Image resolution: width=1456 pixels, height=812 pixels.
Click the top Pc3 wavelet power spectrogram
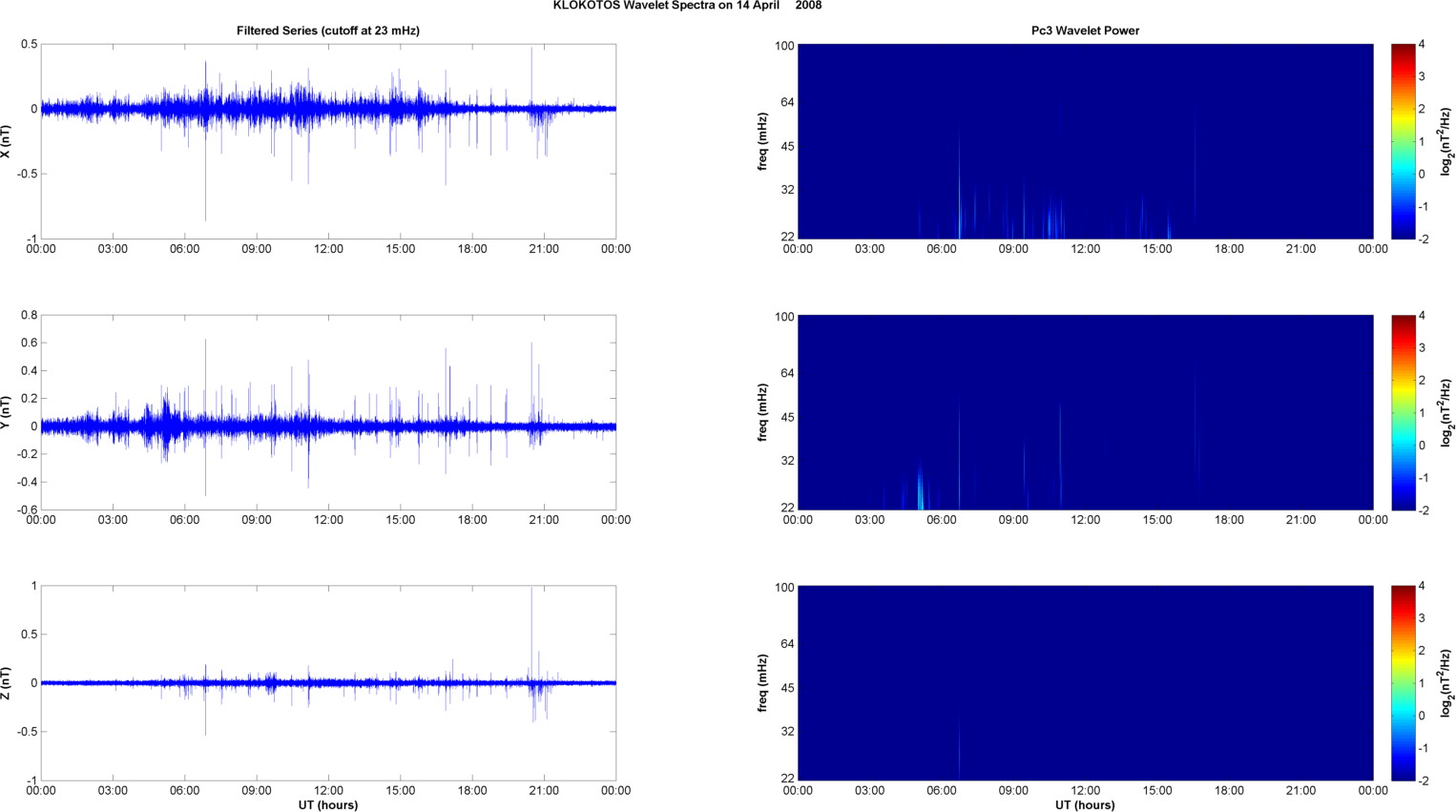[1085, 141]
